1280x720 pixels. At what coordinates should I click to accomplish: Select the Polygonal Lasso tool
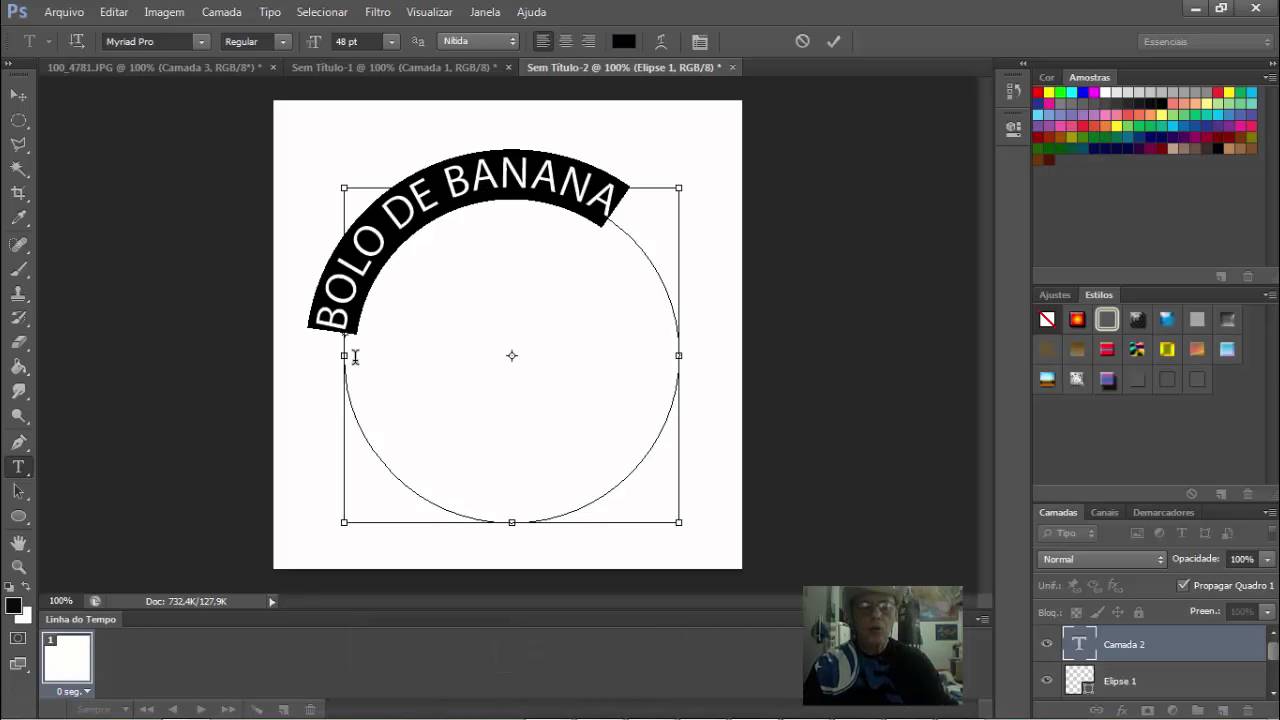pos(18,145)
